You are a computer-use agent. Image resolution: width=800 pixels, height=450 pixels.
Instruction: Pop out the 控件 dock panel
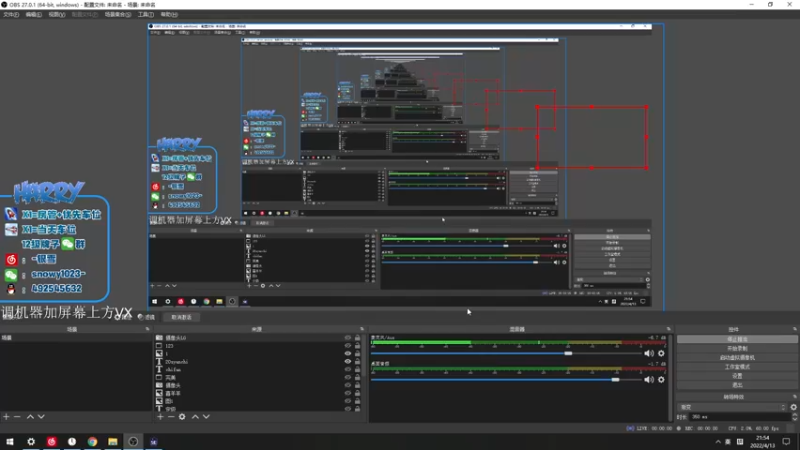(794, 329)
